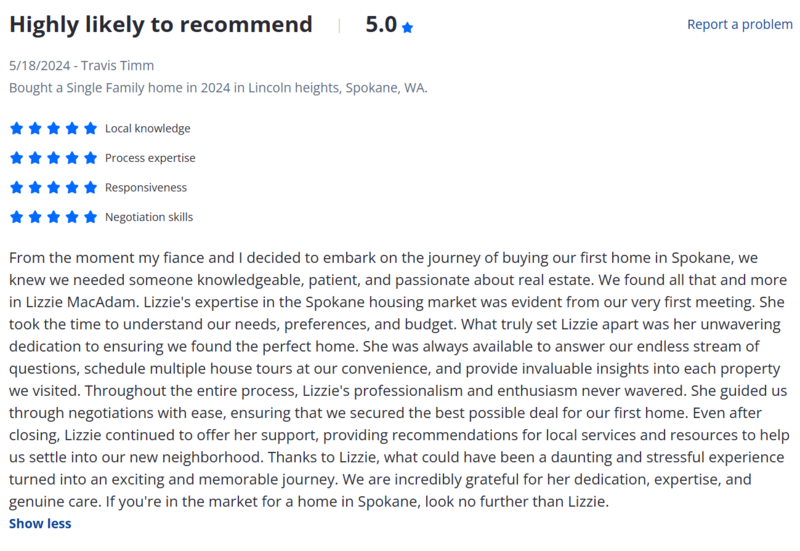Click reviewer name Travis Timm
The image size is (800, 551).
pos(103,65)
